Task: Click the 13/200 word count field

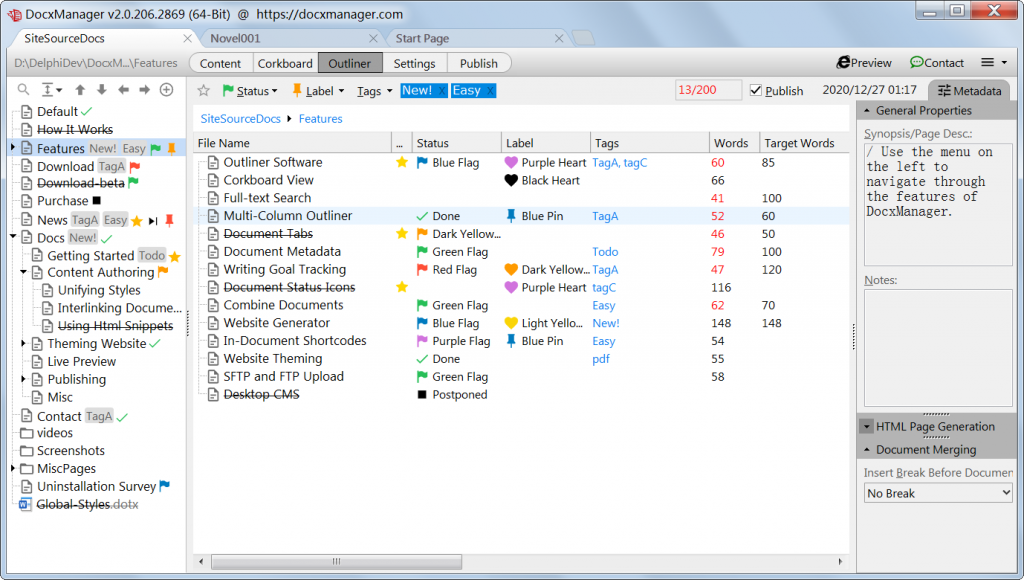Action: point(709,90)
